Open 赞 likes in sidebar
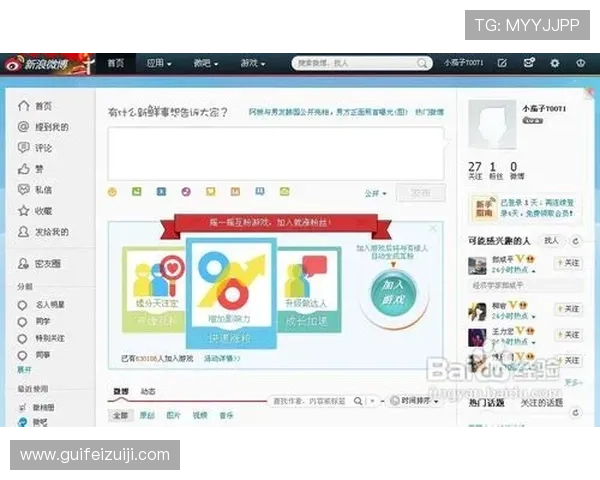Image resolution: width=600 pixels, height=480 pixels. [x=31, y=169]
